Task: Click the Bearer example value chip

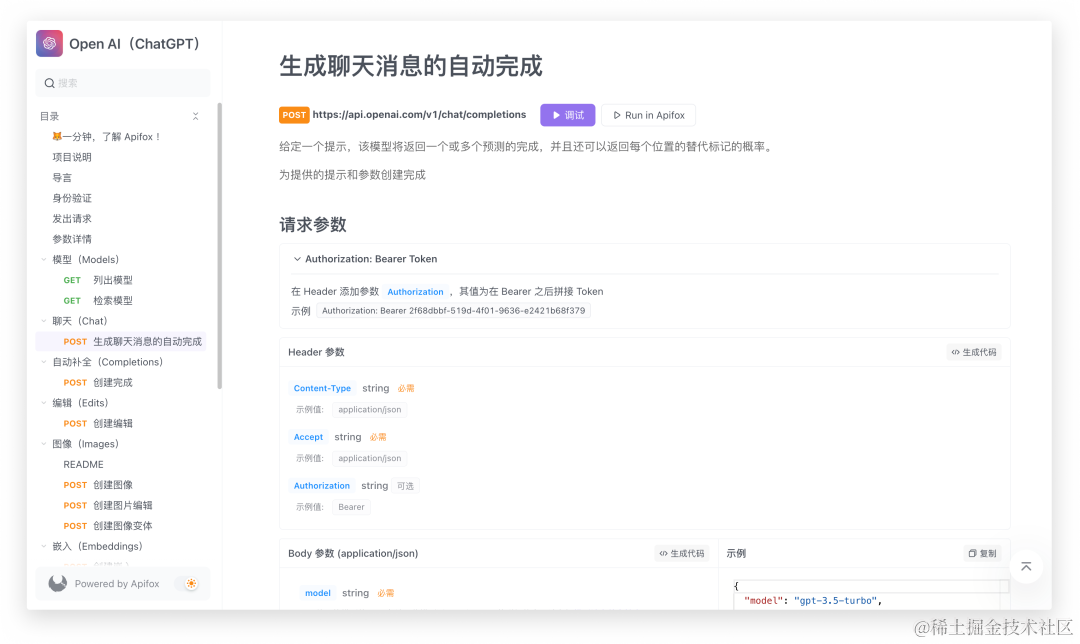Action: [351, 507]
